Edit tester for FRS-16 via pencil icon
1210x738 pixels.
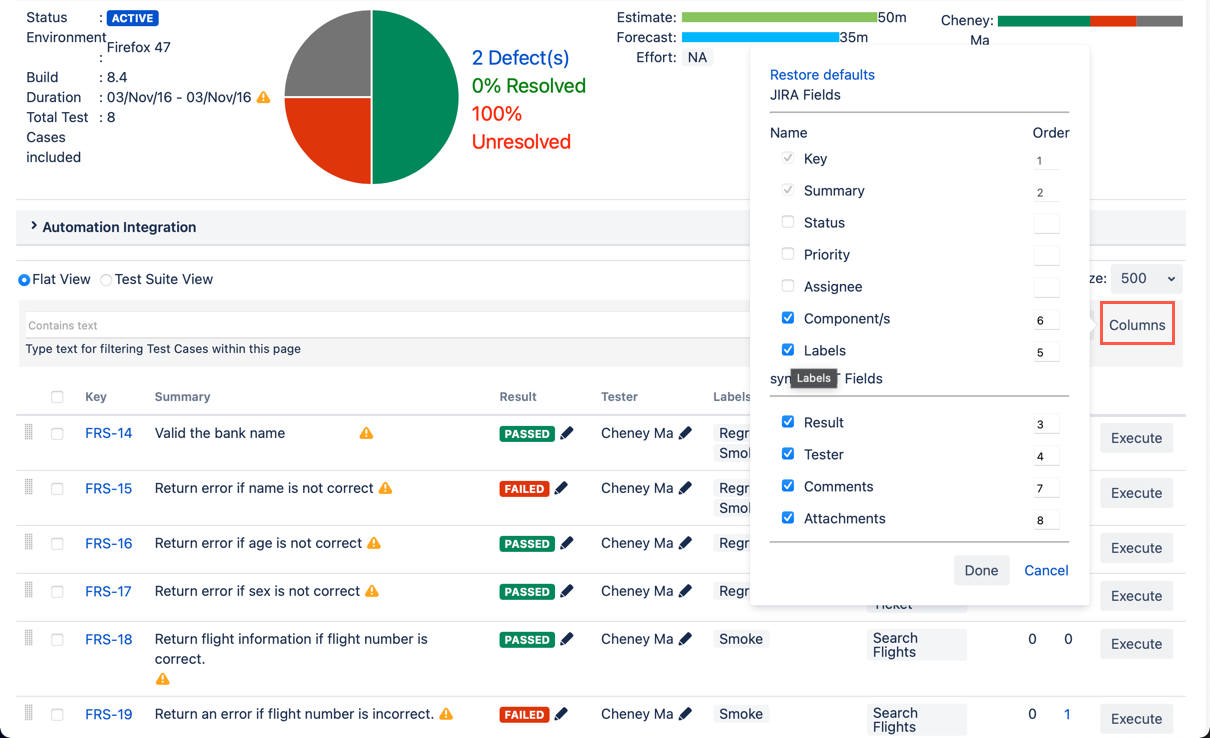[685, 543]
